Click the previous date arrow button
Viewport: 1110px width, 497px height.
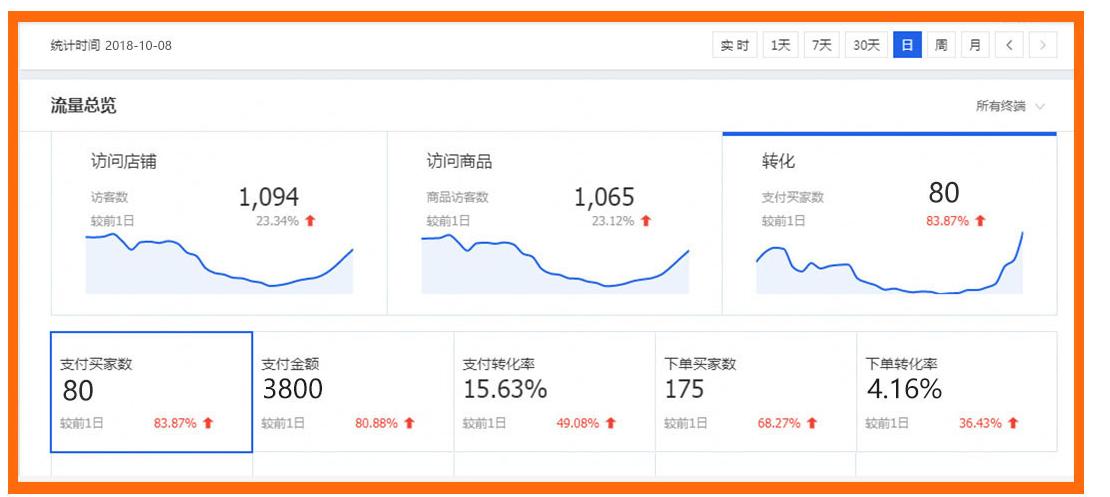pyautogui.click(x=1009, y=45)
